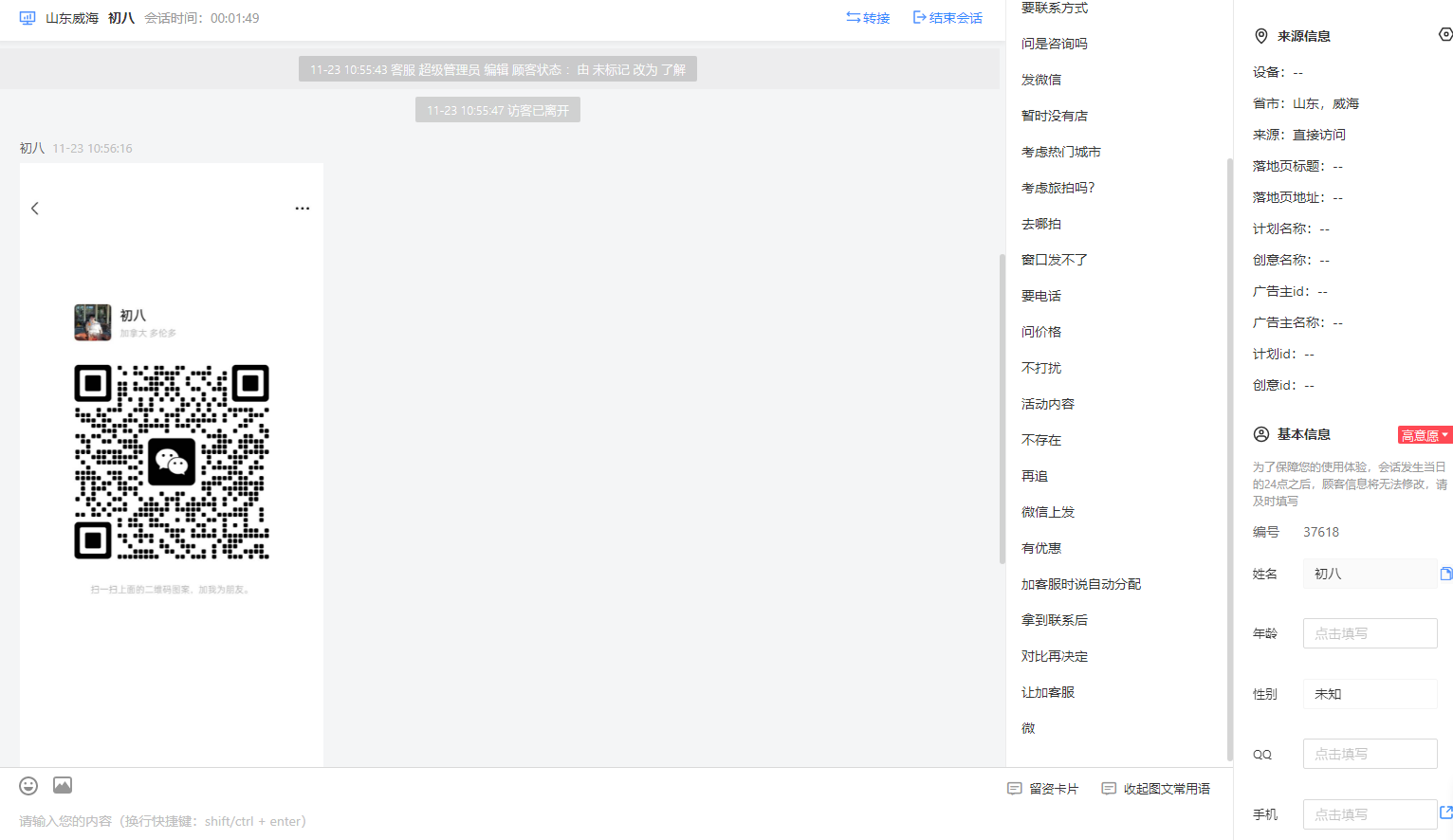This screenshot has width=1453, height=840.
Task: Click the 编号 value 37618
Action: [1321, 532]
